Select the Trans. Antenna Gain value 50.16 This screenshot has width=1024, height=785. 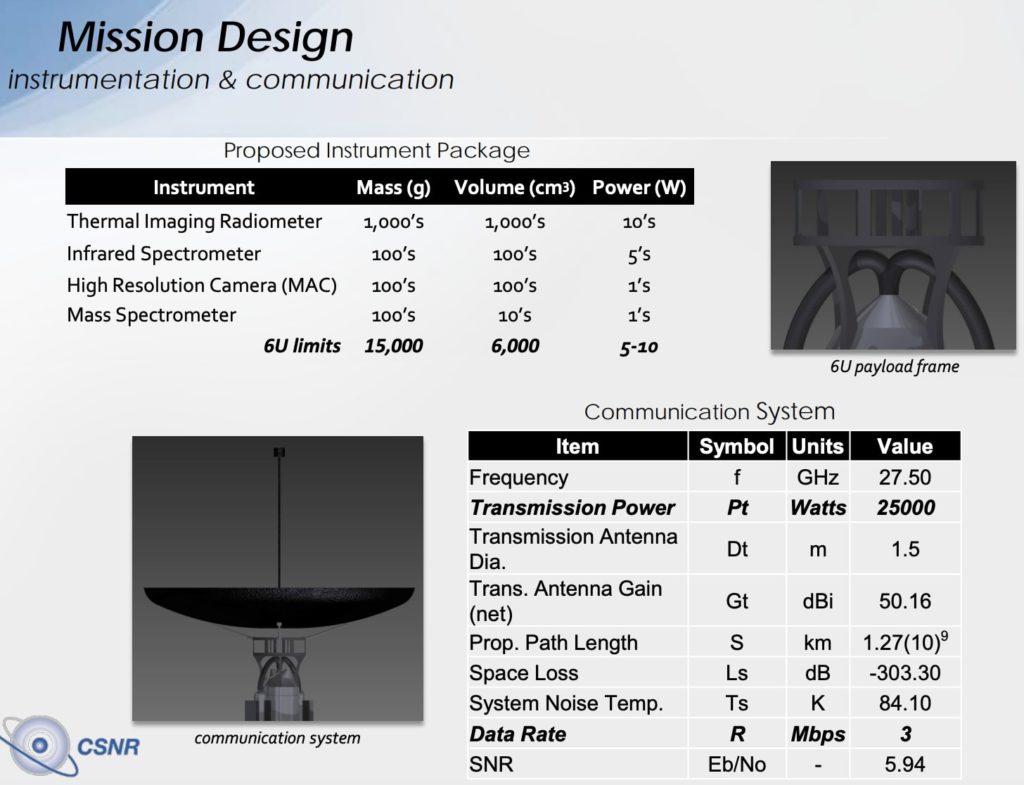[x=904, y=598]
